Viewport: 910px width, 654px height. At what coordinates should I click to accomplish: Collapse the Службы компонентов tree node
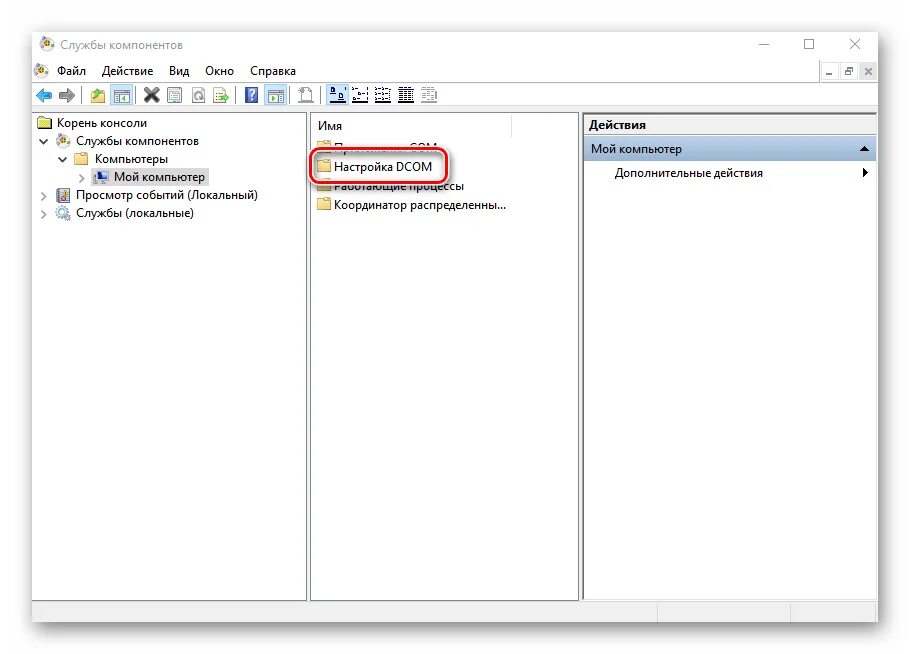(x=44, y=141)
